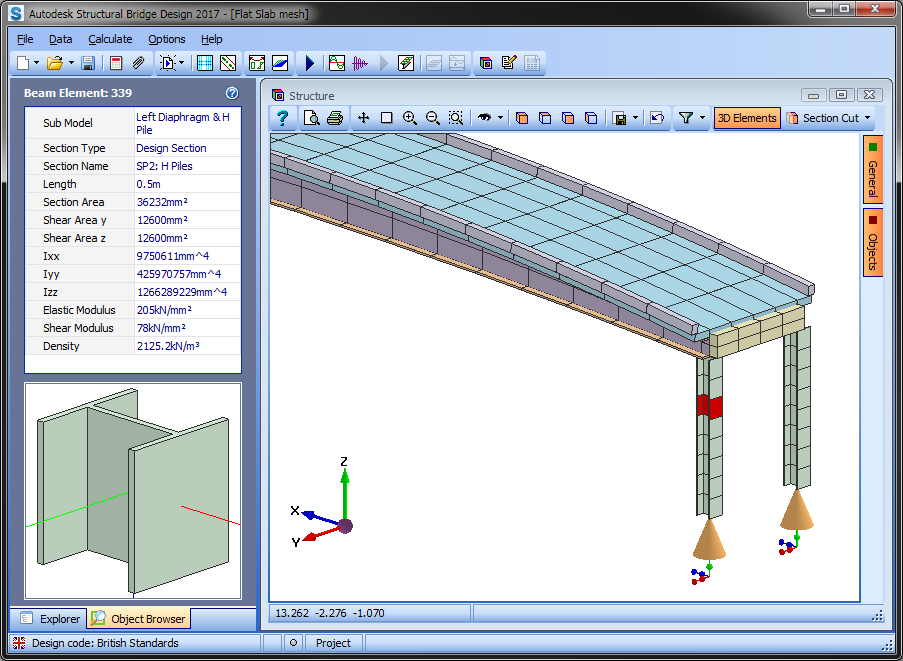Image resolution: width=903 pixels, height=661 pixels.
Task: Click the undo view arrow icon
Action: pyautogui.click(x=657, y=118)
